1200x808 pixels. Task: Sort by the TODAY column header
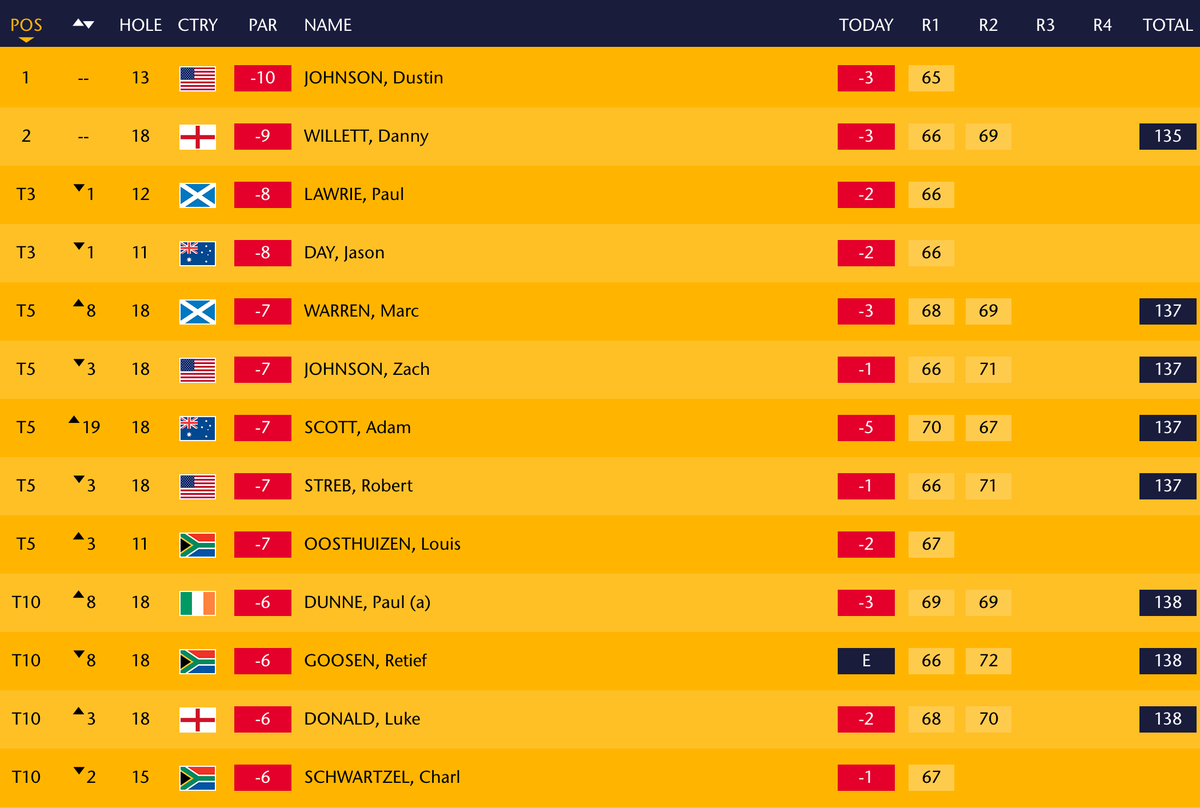pos(866,25)
